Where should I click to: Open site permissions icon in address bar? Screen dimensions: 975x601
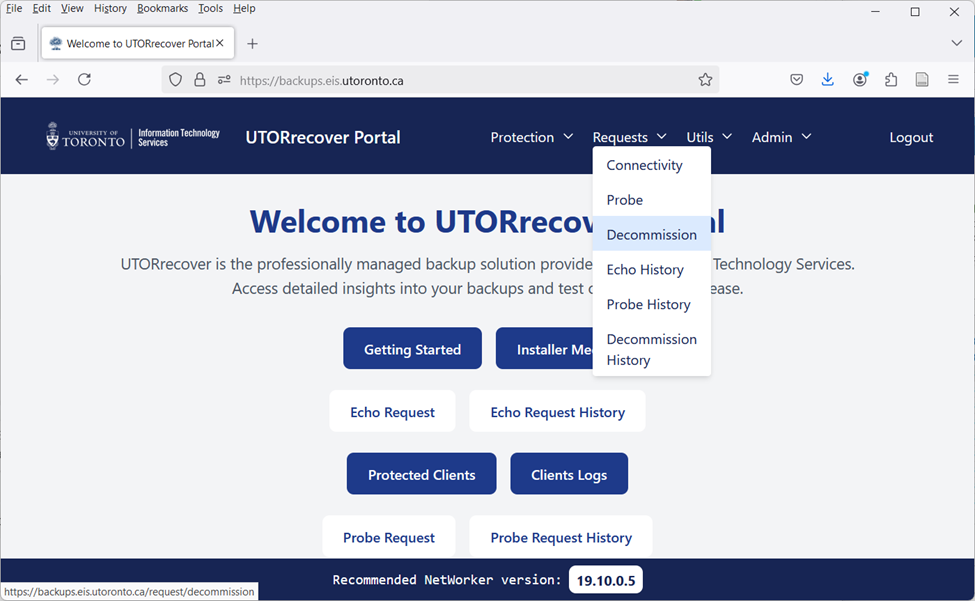click(x=224, y=80)
